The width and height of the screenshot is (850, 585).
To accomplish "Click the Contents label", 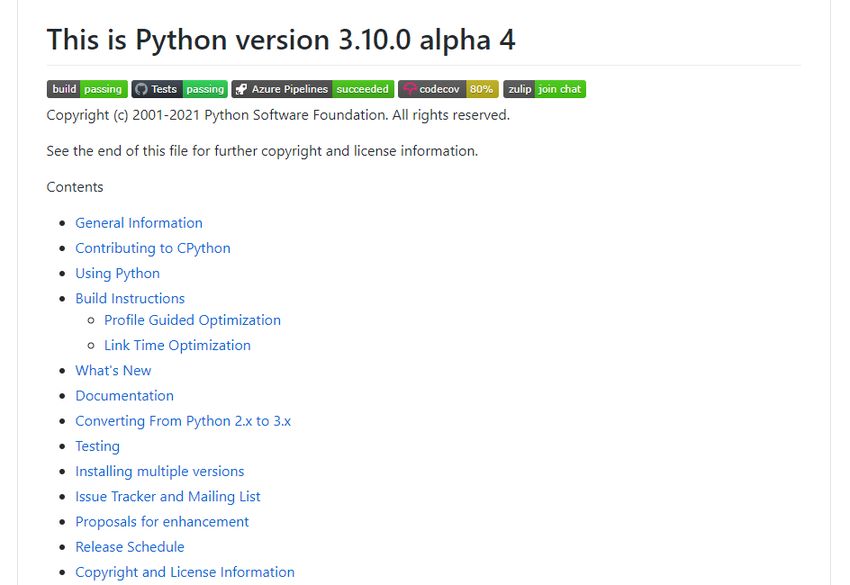I will click(75, 187).
